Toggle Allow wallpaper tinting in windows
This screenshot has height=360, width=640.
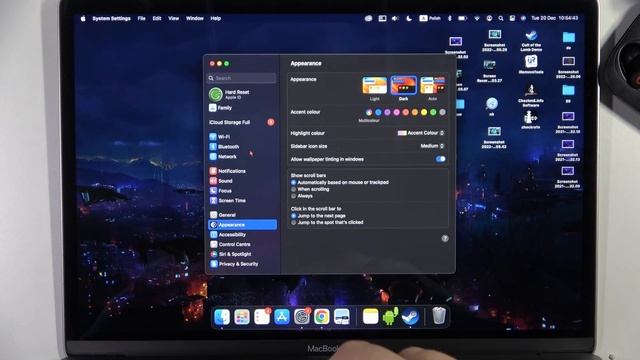point(440,159)
